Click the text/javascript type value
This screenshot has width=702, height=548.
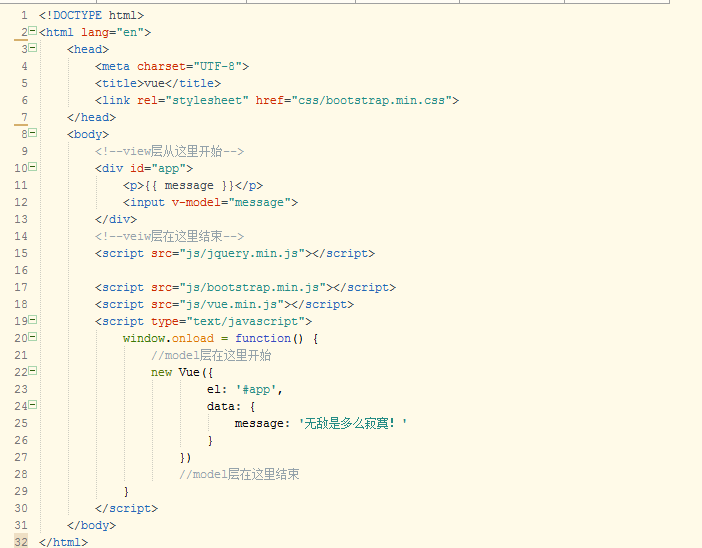coord(245,321)
